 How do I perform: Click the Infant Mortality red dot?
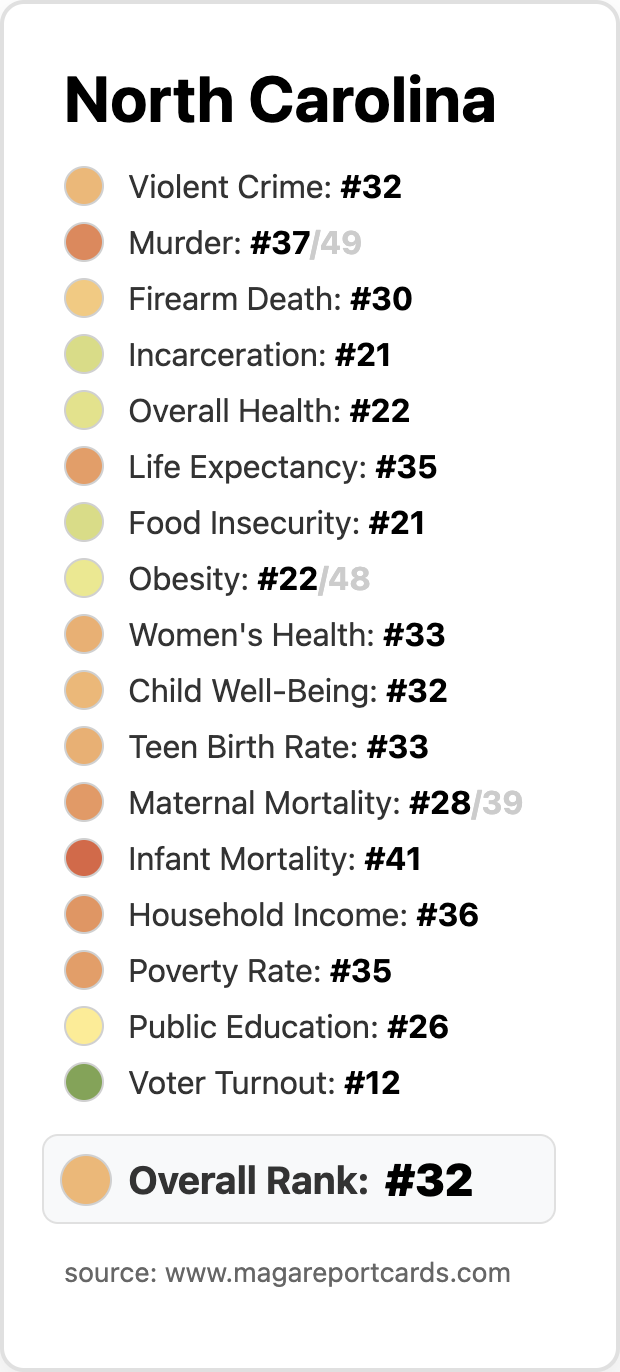[x=85, y=859]
